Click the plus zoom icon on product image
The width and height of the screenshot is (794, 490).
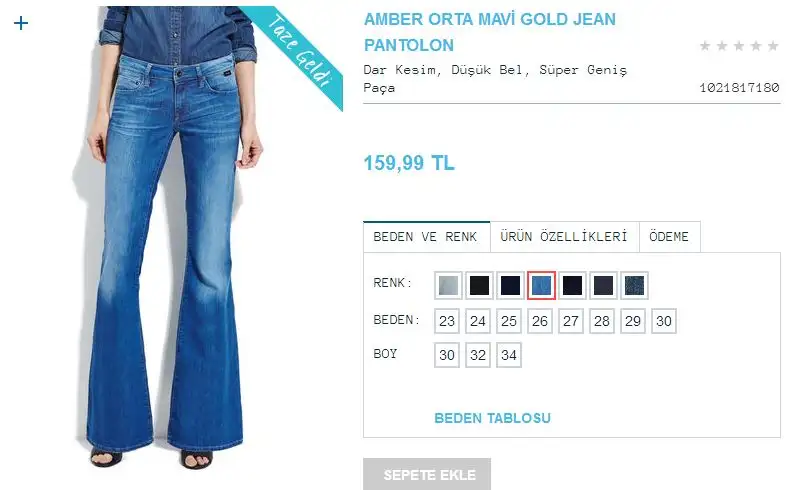[x=21, y=23]
